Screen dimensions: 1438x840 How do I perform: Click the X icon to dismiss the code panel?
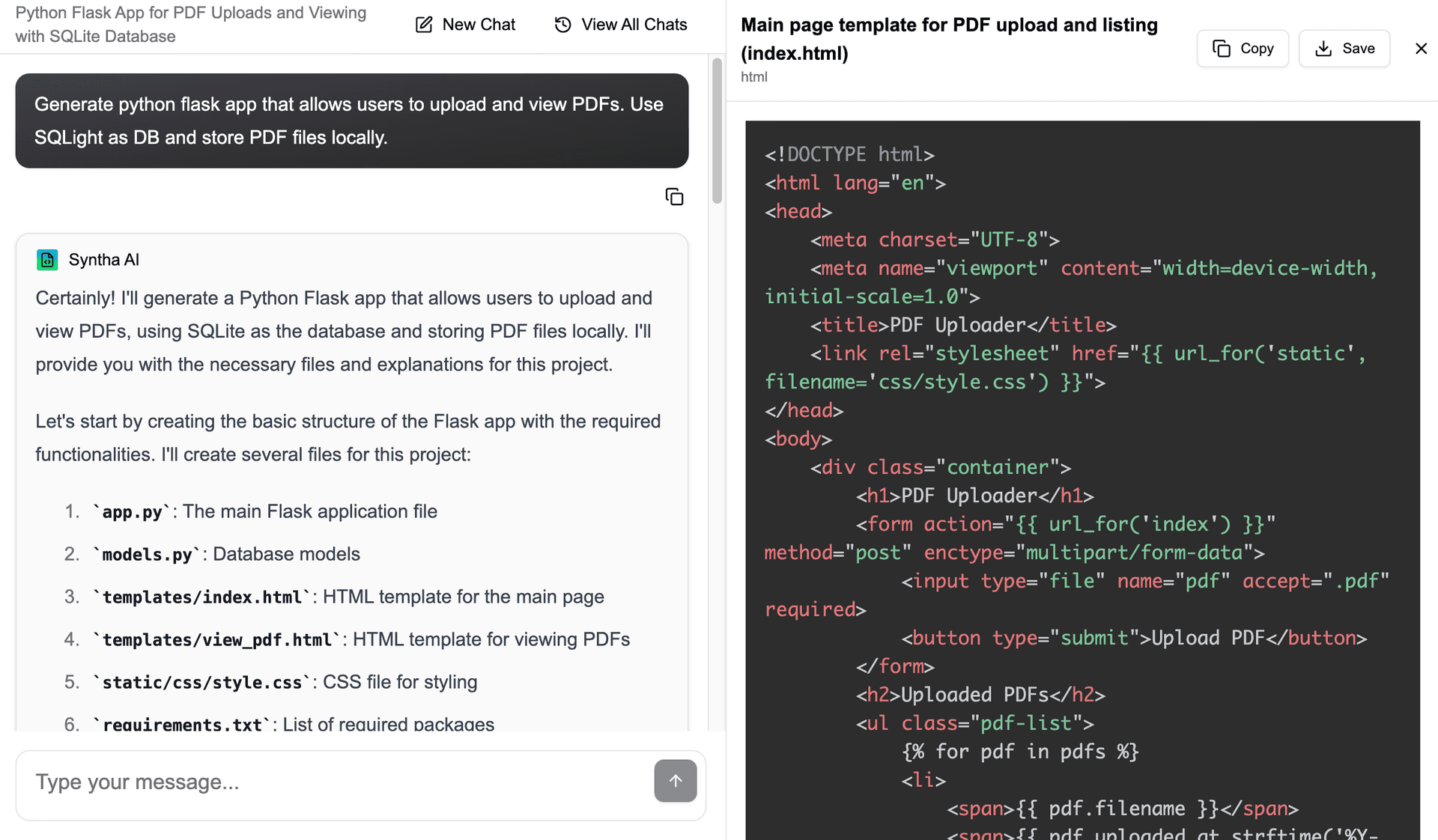[x=1421, y=48]
